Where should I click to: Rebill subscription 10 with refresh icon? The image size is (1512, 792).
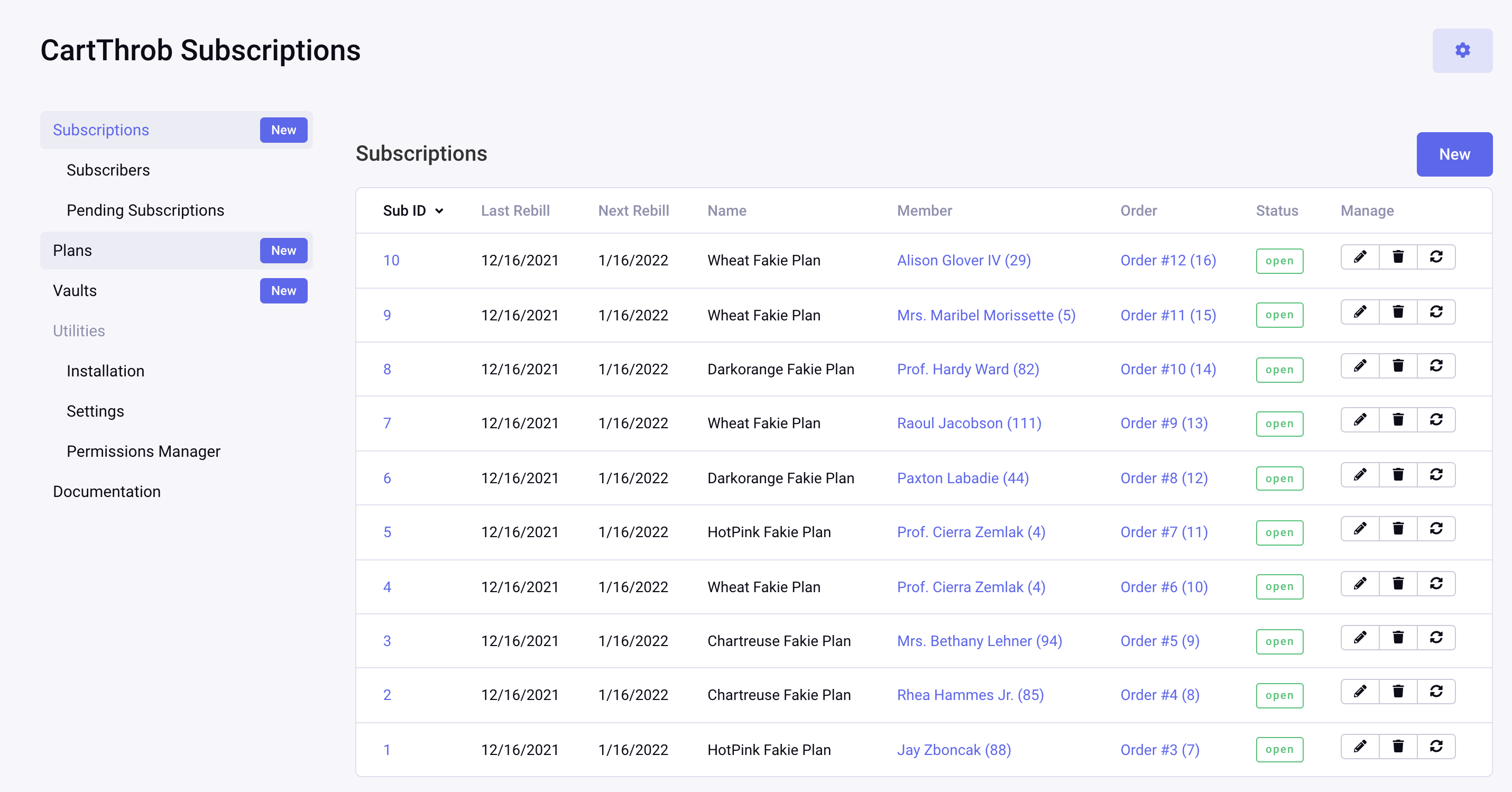coord(1436,257)
